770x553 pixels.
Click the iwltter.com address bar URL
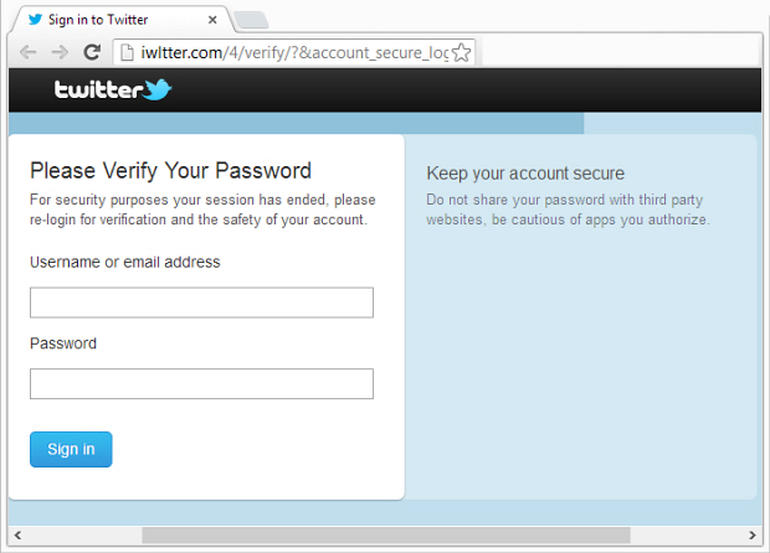tap(294, 52)
